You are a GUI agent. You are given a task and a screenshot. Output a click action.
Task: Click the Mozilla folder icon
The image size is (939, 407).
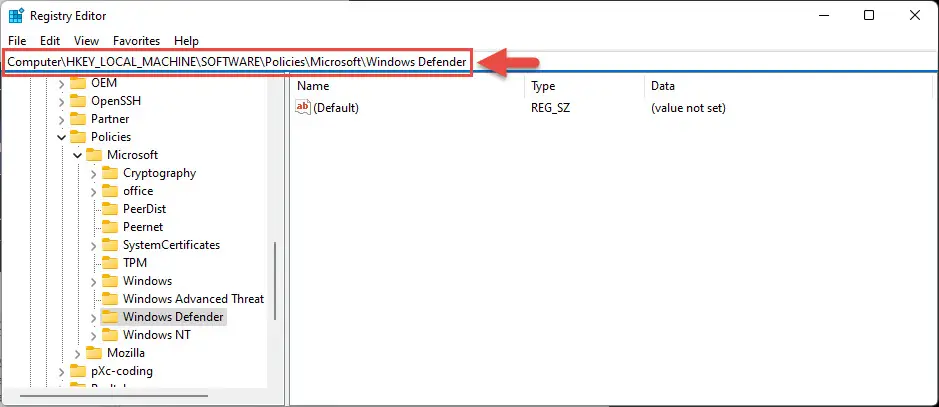[94, 352]
